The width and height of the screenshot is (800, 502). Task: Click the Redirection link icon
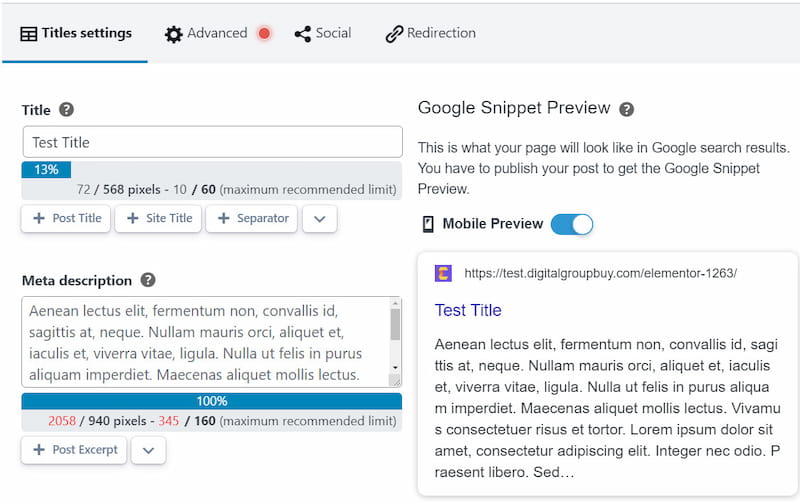pyautogui.click(x=394, y=34)
